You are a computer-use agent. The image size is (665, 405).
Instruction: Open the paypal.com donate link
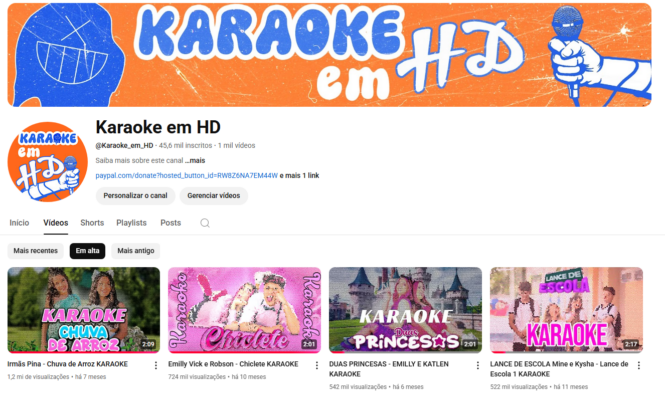click(x=187, y=176)
